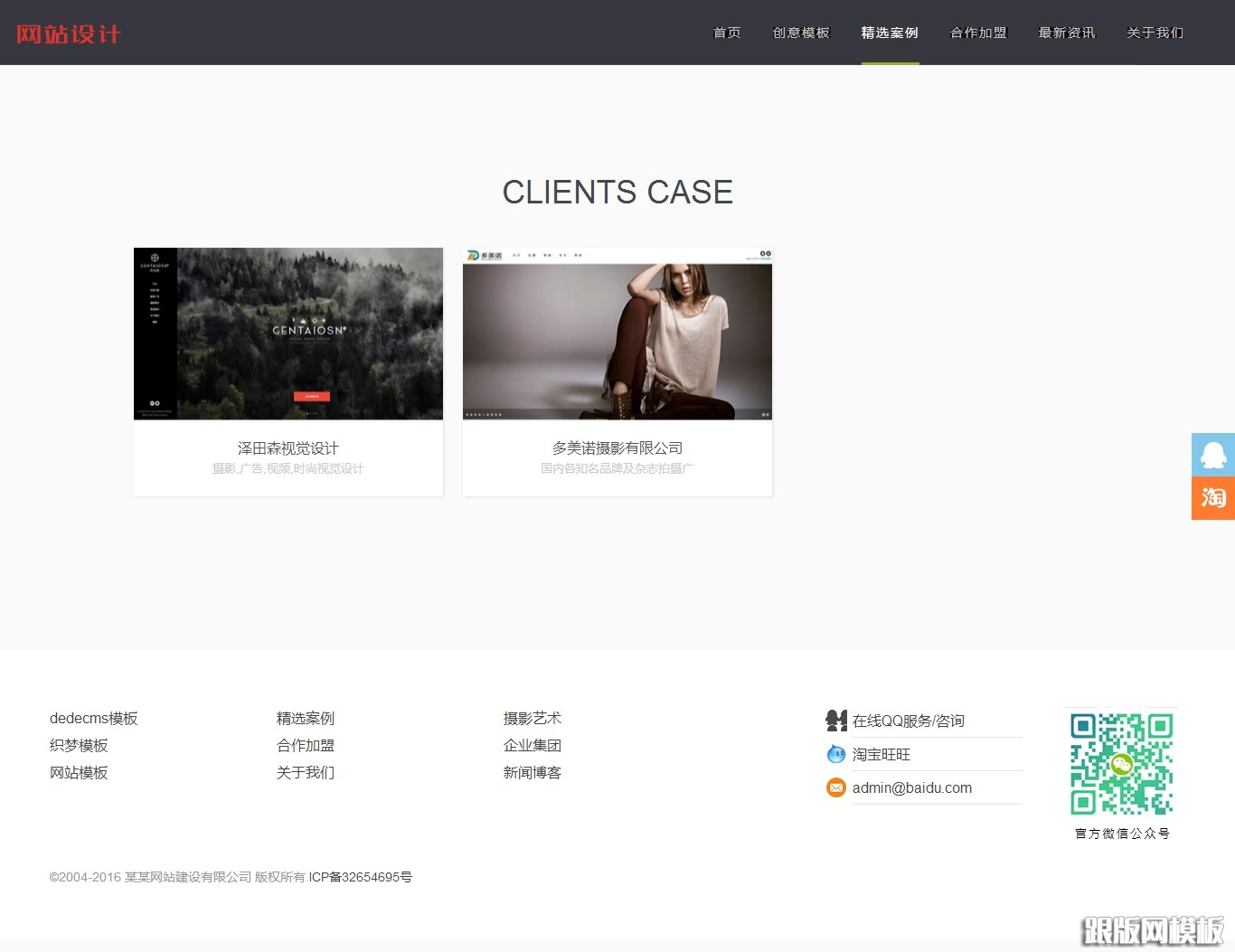Click the 织梦模板 link
The image size is (1235, 952).
[79, 745]
